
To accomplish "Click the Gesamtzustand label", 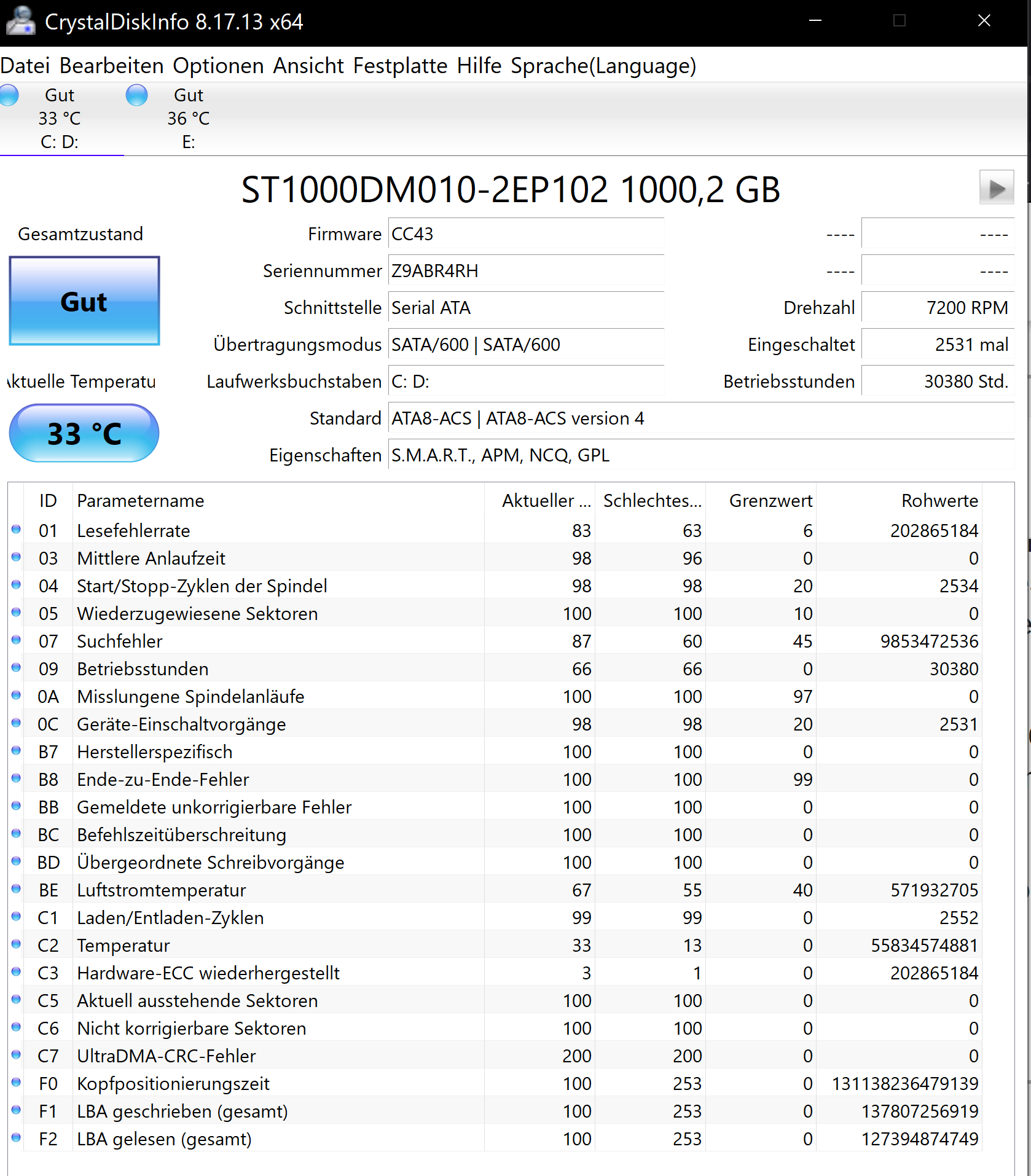I will point(80,233).
